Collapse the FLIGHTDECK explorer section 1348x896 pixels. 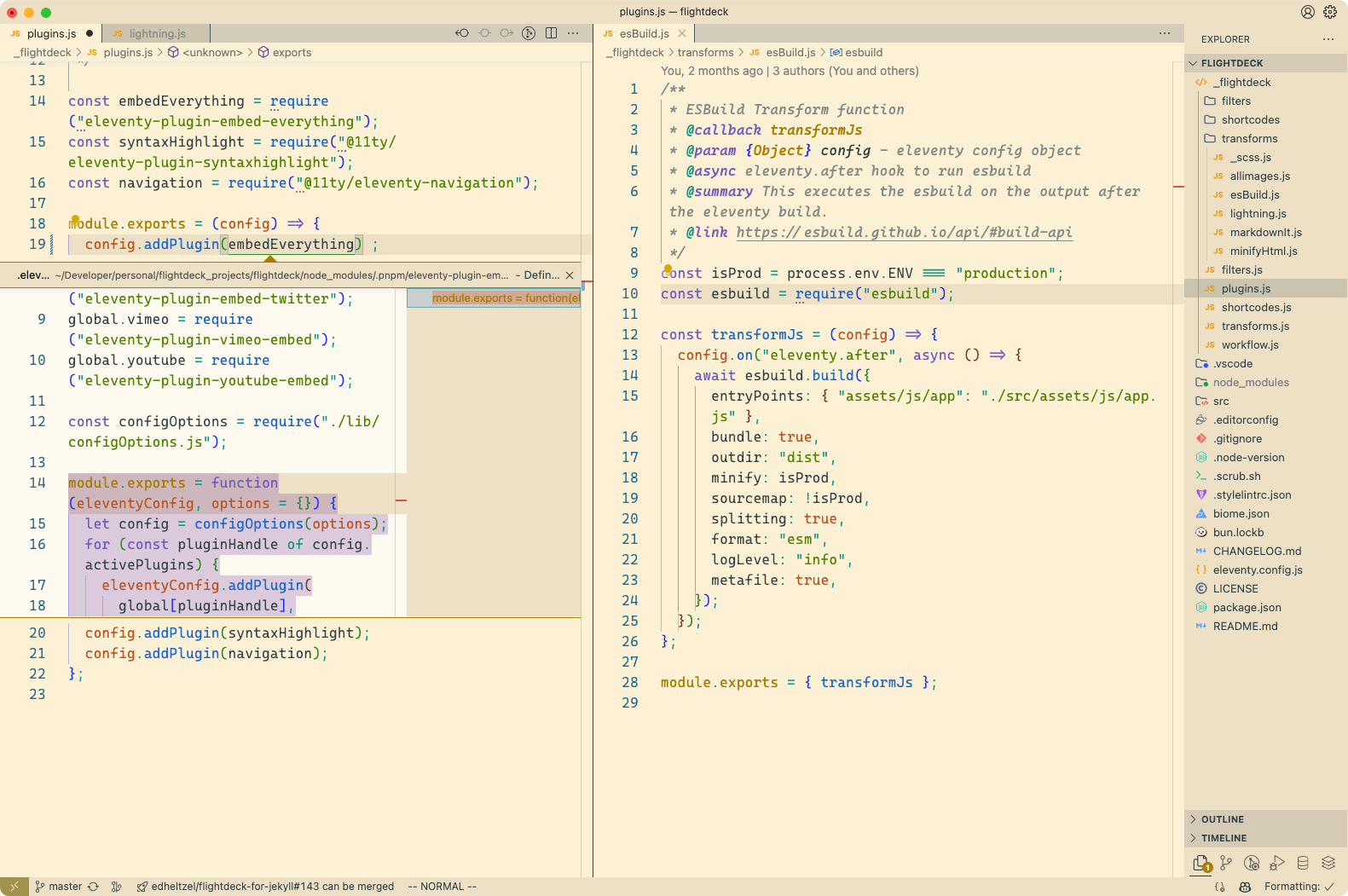[x=1266, y=63]
